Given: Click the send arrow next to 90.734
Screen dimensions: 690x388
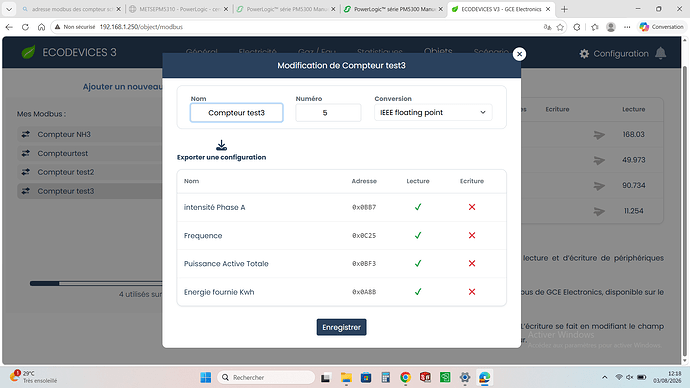Looking at the screenshot, I should click(x=599, y=186).
